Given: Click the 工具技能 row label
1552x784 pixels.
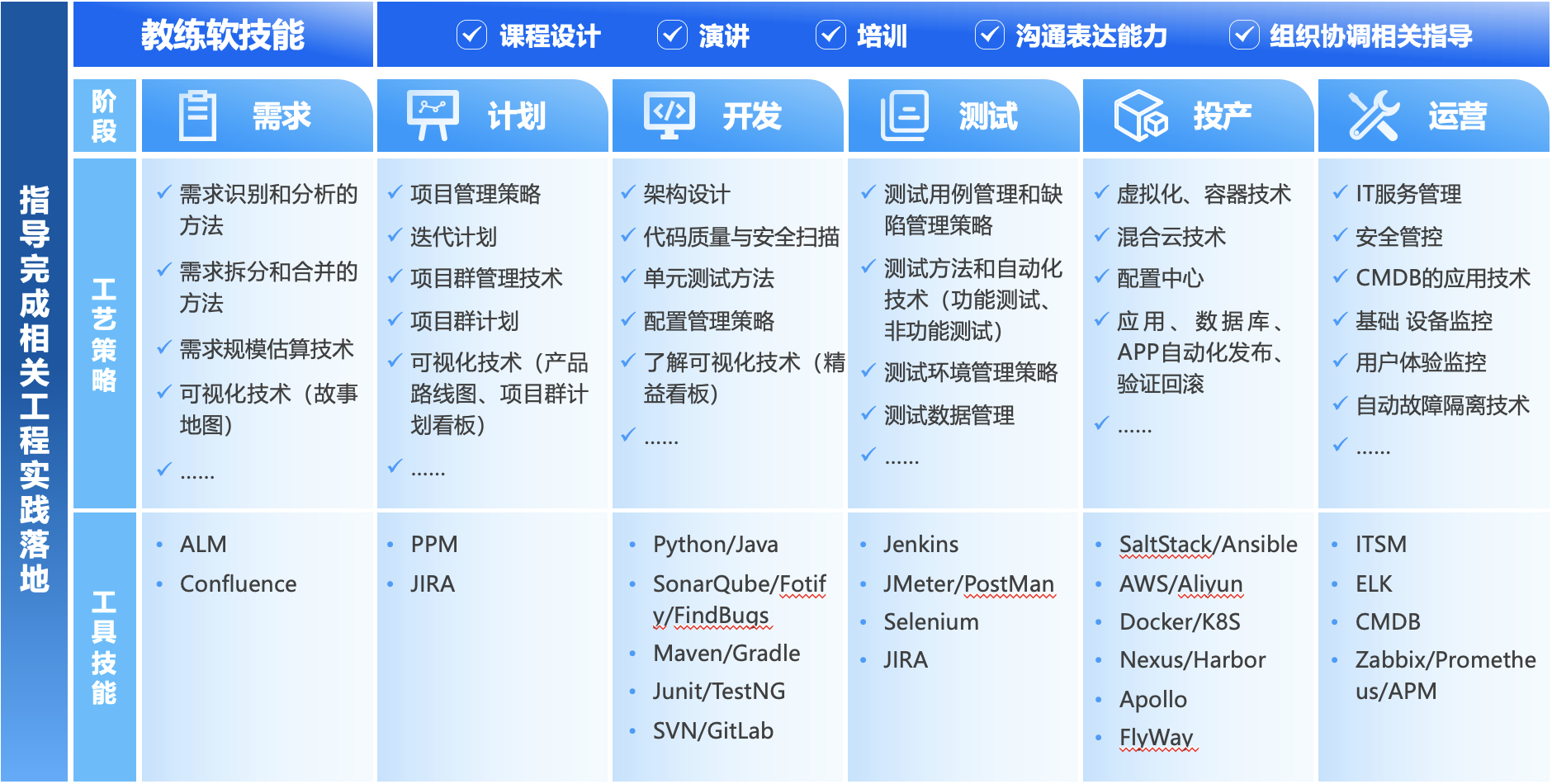Looking at the screenshot, I should (x=105, y=647).
